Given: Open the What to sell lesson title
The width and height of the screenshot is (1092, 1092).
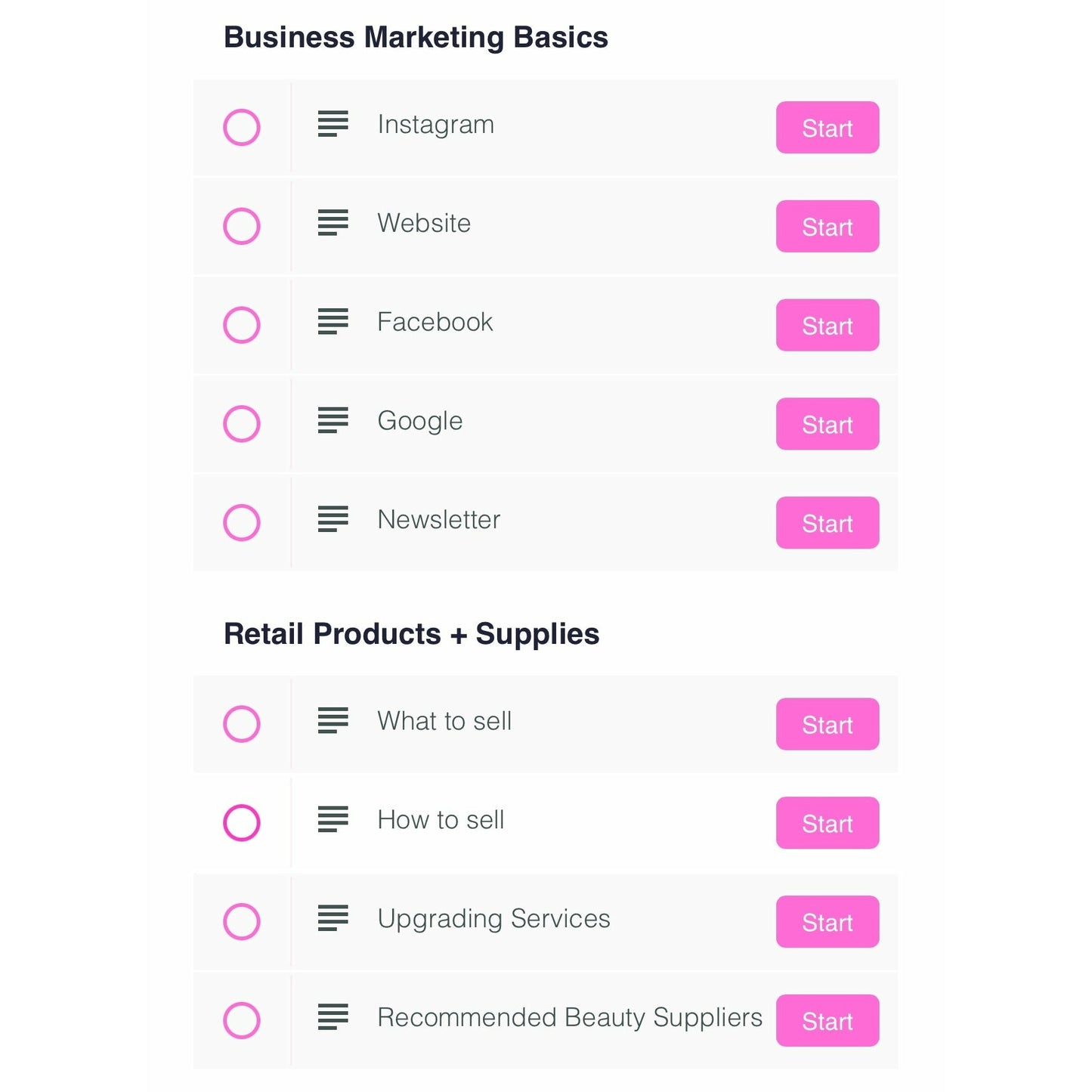Looking at the screenshot, I should point(444,722).
